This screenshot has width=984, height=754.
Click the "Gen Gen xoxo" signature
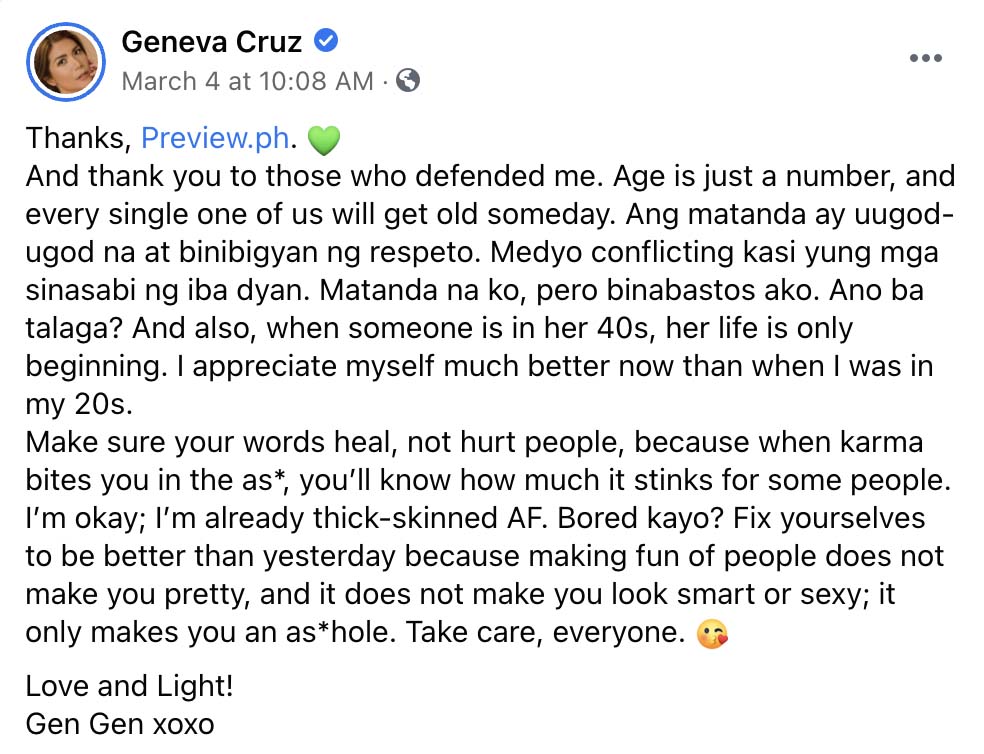click(120, 724)
